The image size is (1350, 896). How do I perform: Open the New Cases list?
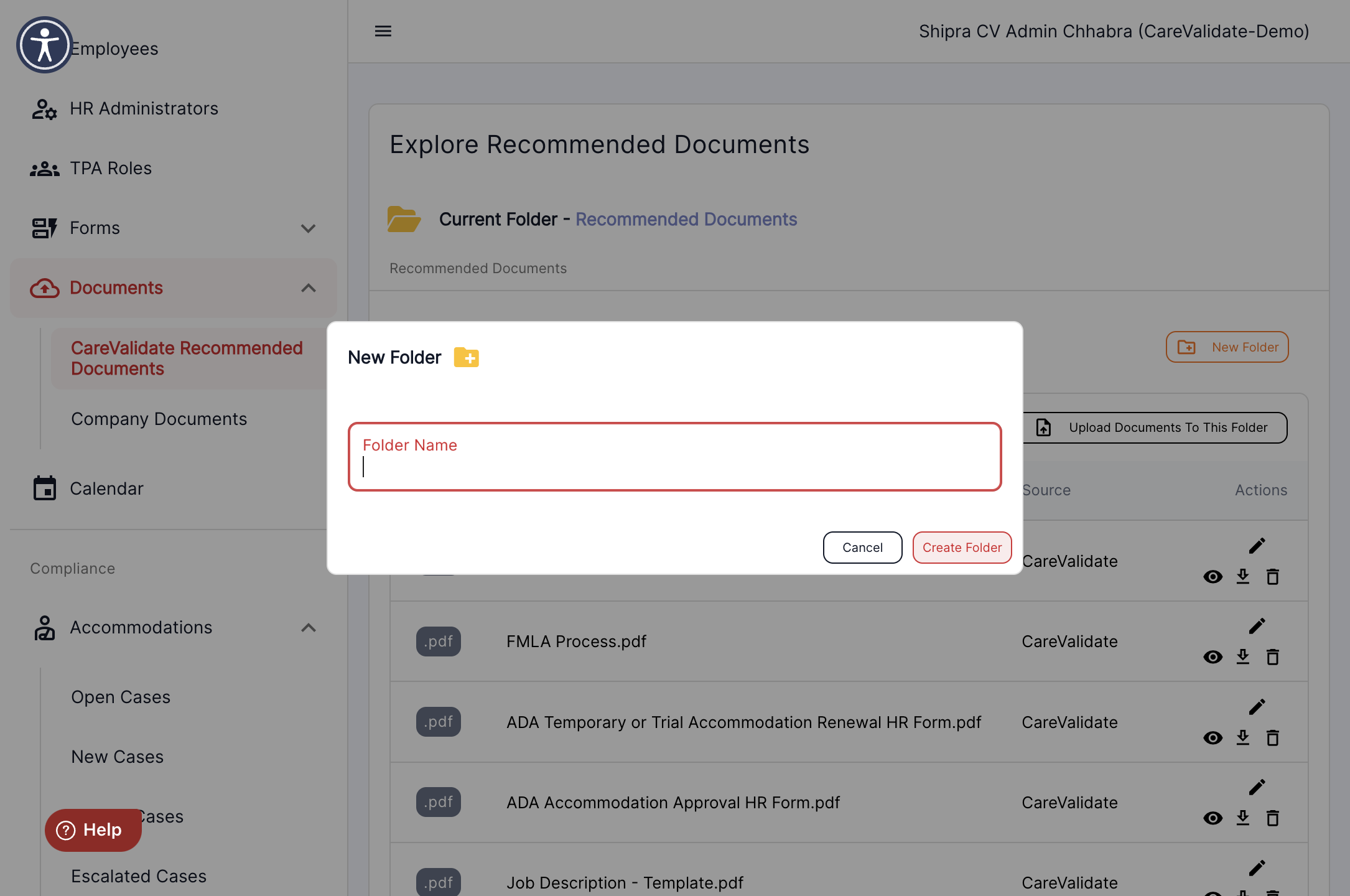tap(118, 757)
